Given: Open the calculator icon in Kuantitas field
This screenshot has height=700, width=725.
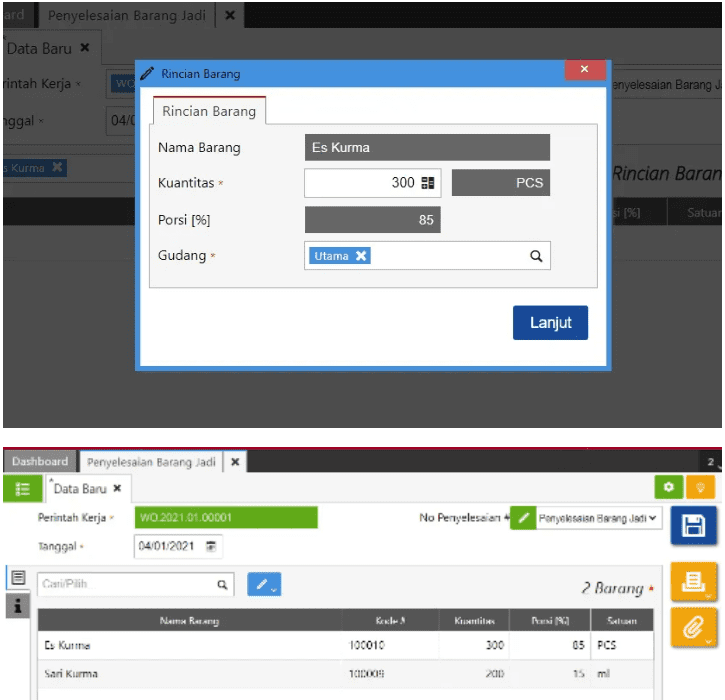Looking at the screenshot, I should [428, 183].
